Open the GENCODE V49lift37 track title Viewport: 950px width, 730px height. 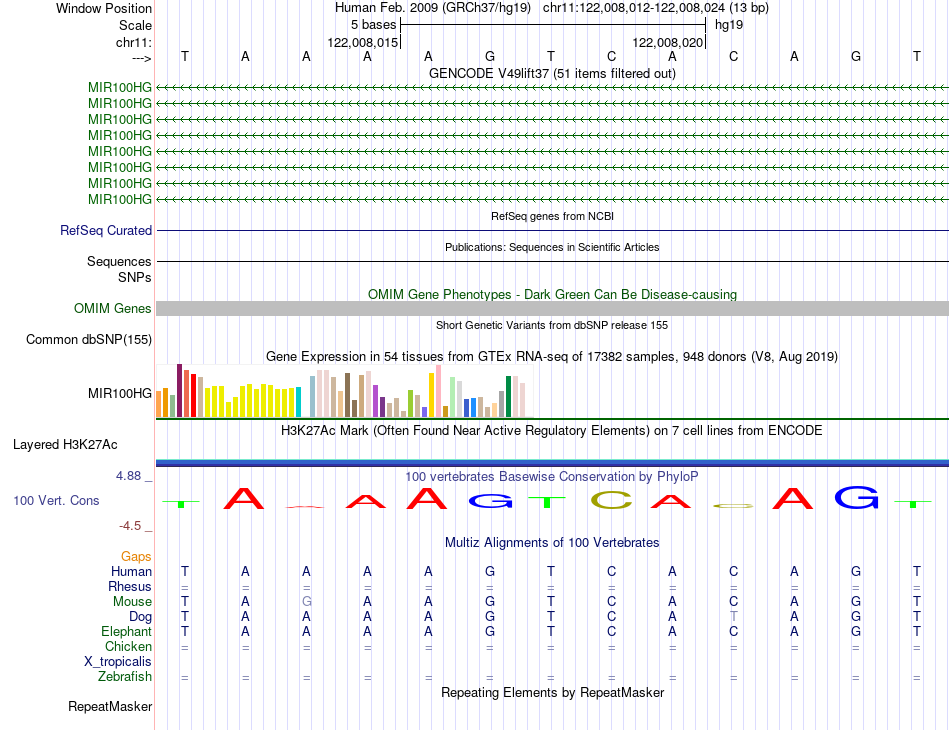tap(552, 73)
